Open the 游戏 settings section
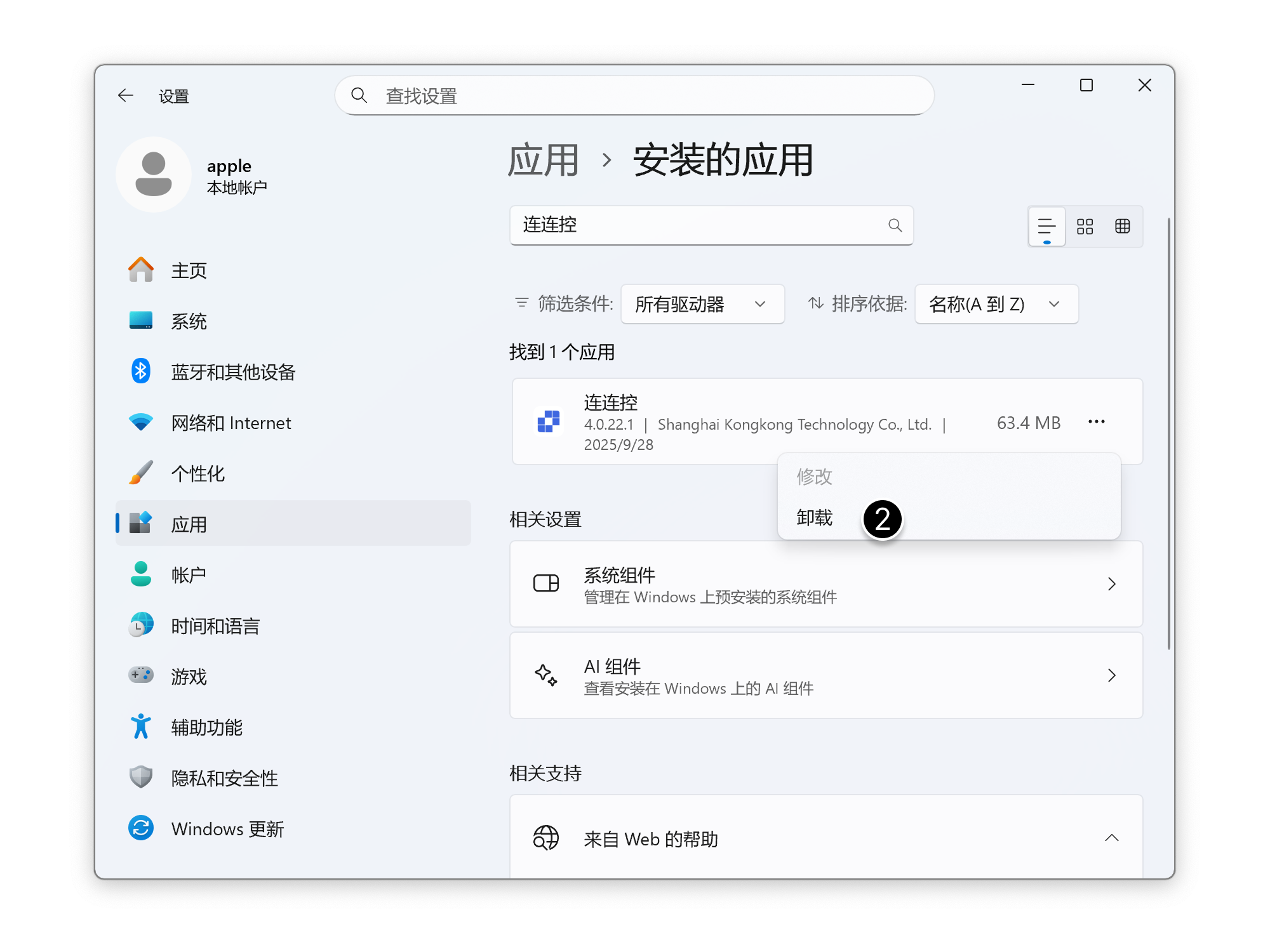Screen dimensions: 1270x952 [188, 677]
